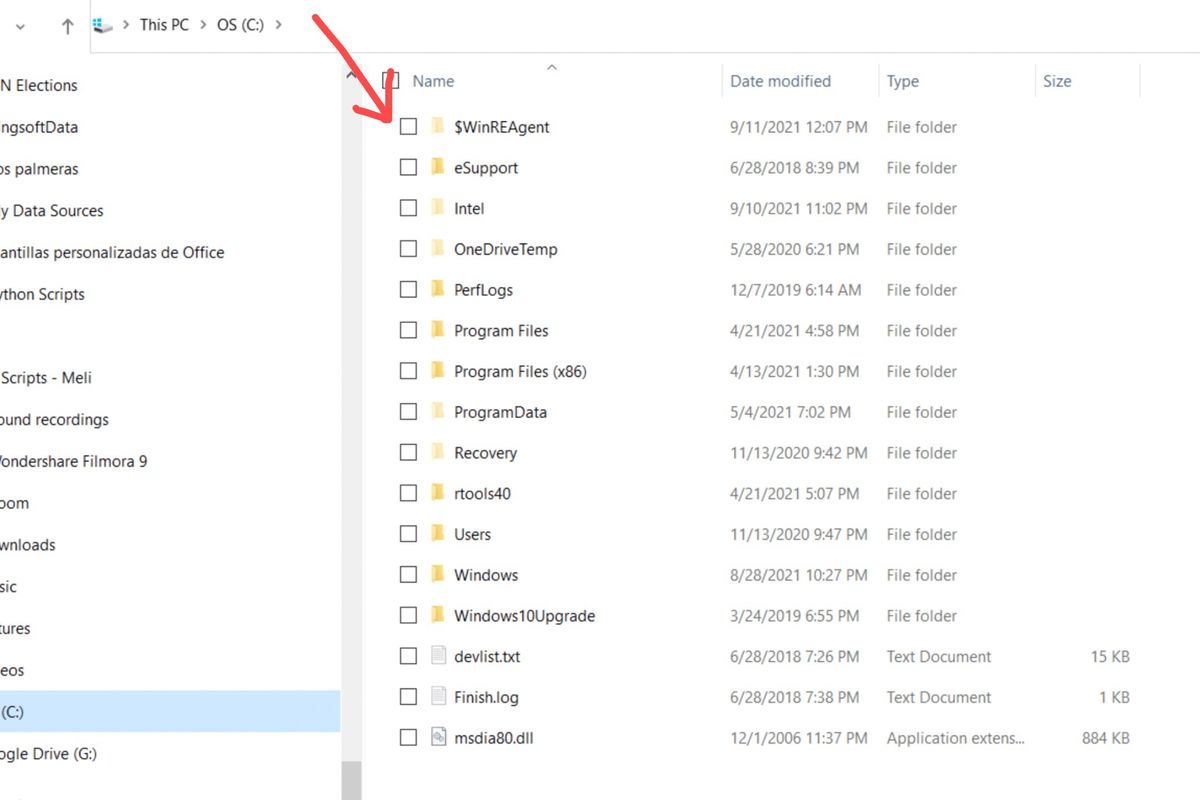
Task: Select Python Scripts in the sidebar
Action: [x=42, y=293]
